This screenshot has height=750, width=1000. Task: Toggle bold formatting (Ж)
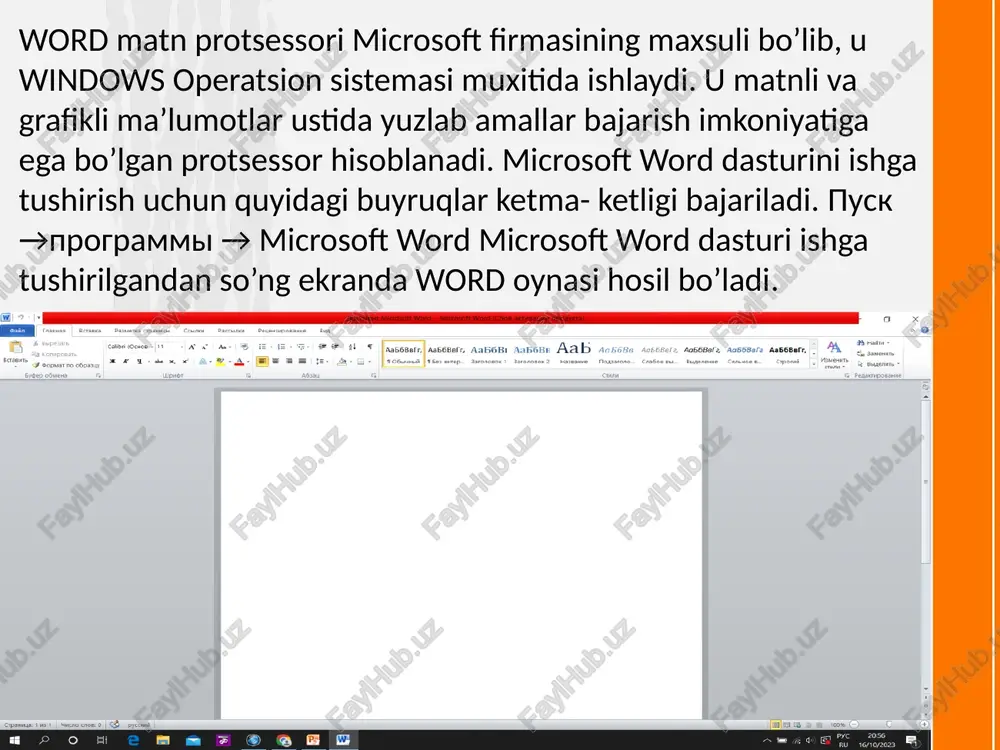[x=112, y=362]
